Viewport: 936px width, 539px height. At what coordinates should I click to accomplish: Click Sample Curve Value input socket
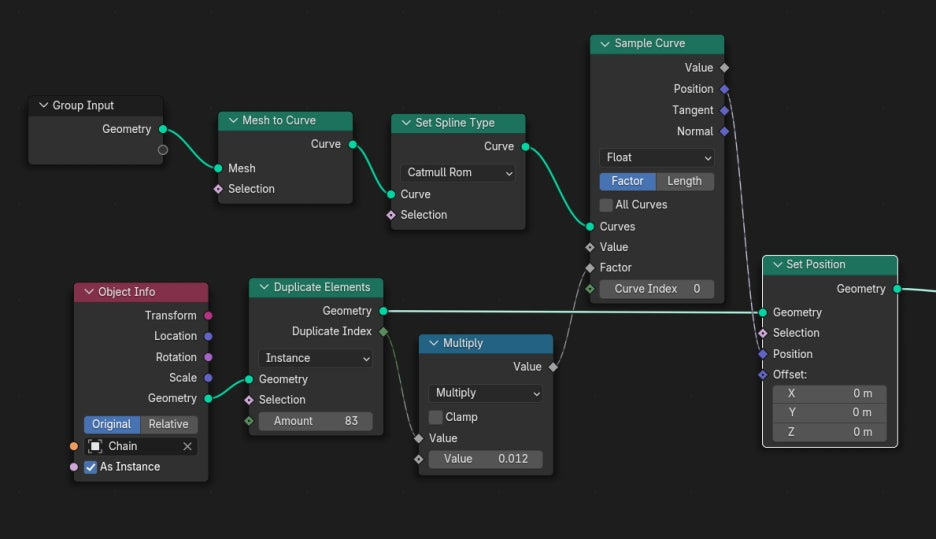[x=590, y=247]
